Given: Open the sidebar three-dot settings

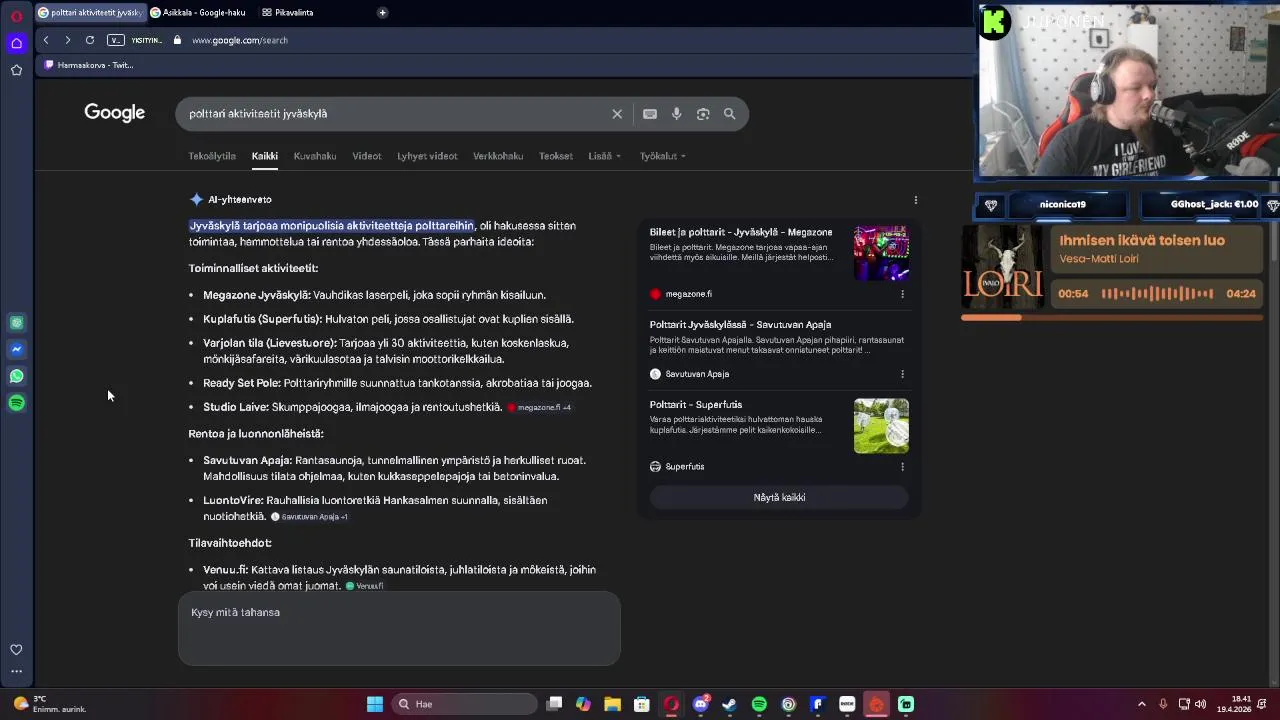Looking at the screenshot, I should [x=16, y=672].
